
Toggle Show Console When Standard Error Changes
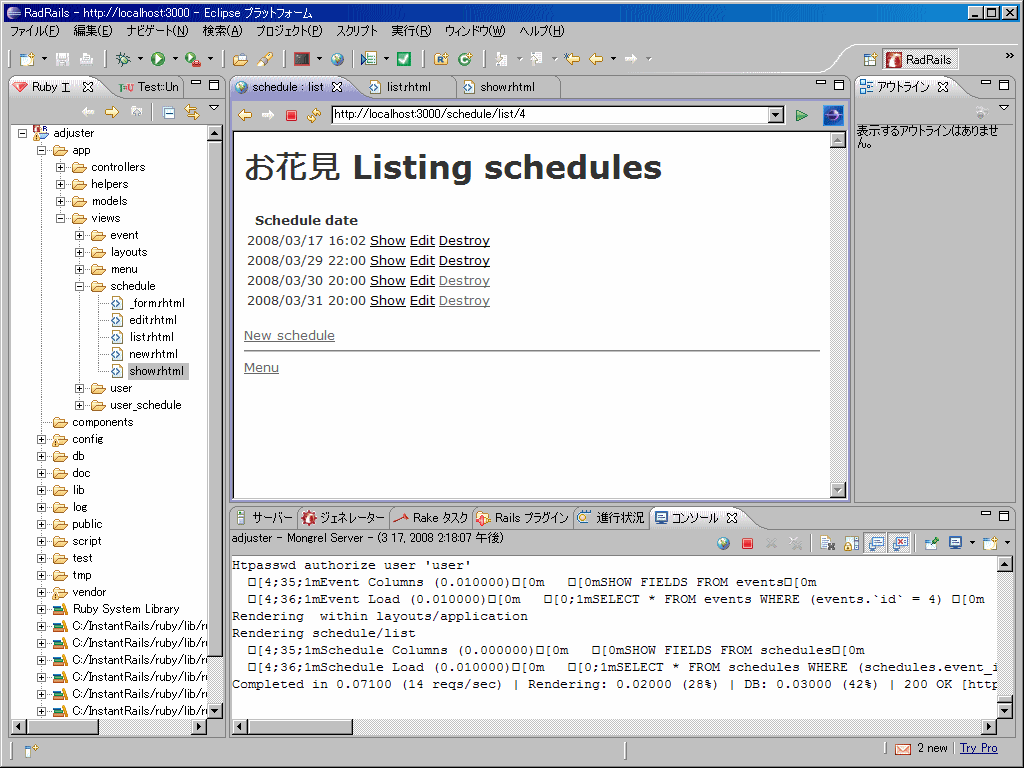[901, 543]
